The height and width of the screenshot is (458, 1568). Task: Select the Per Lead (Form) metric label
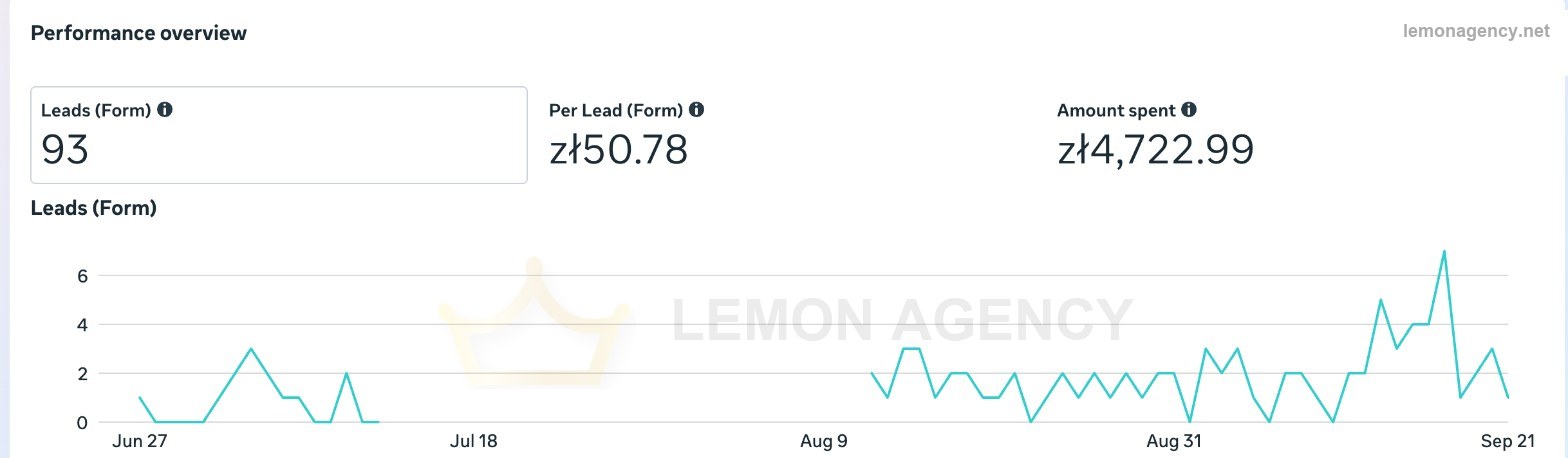[x=616, y=111]
